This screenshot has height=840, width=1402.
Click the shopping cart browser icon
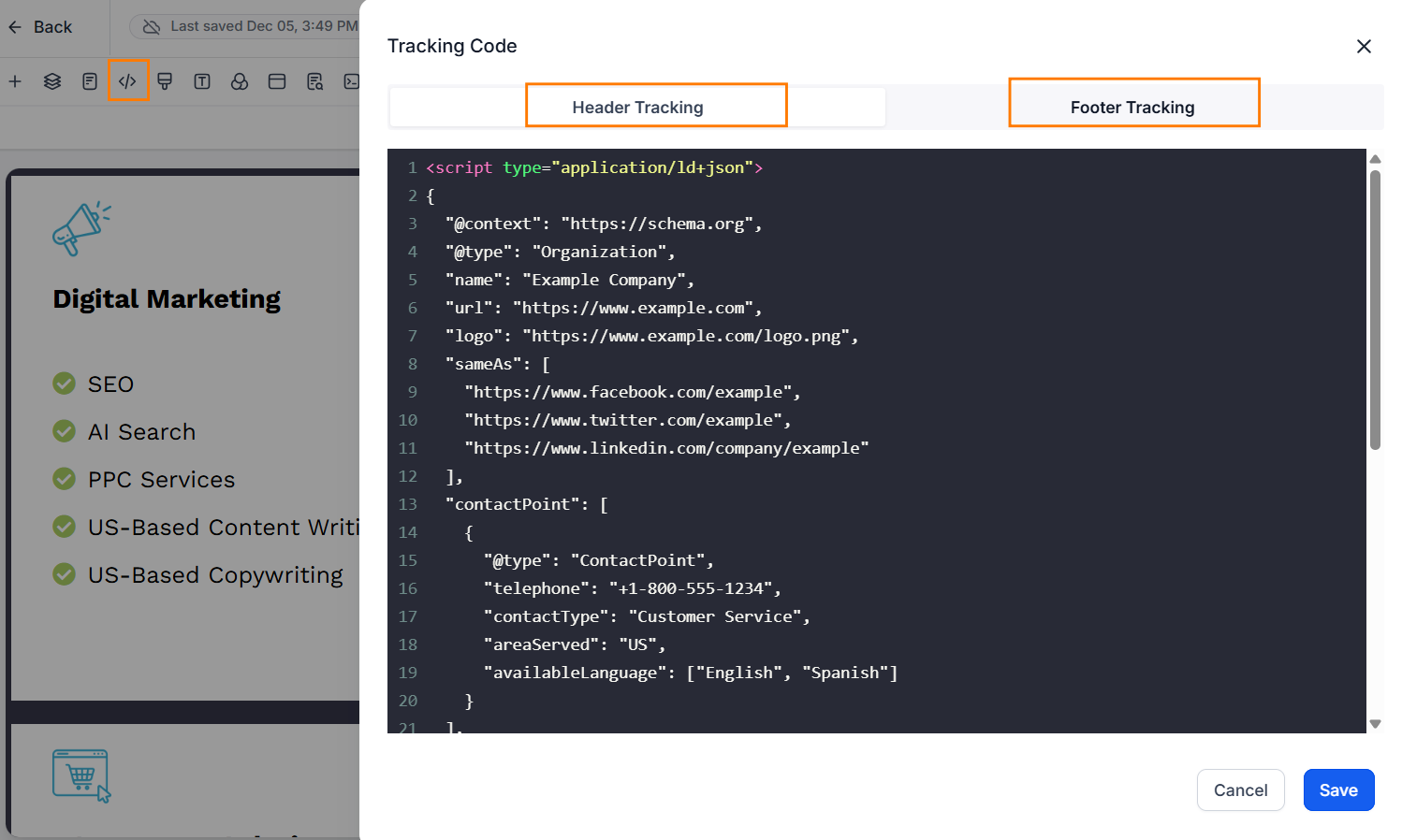pyautogui.click(x=80, y=775)
